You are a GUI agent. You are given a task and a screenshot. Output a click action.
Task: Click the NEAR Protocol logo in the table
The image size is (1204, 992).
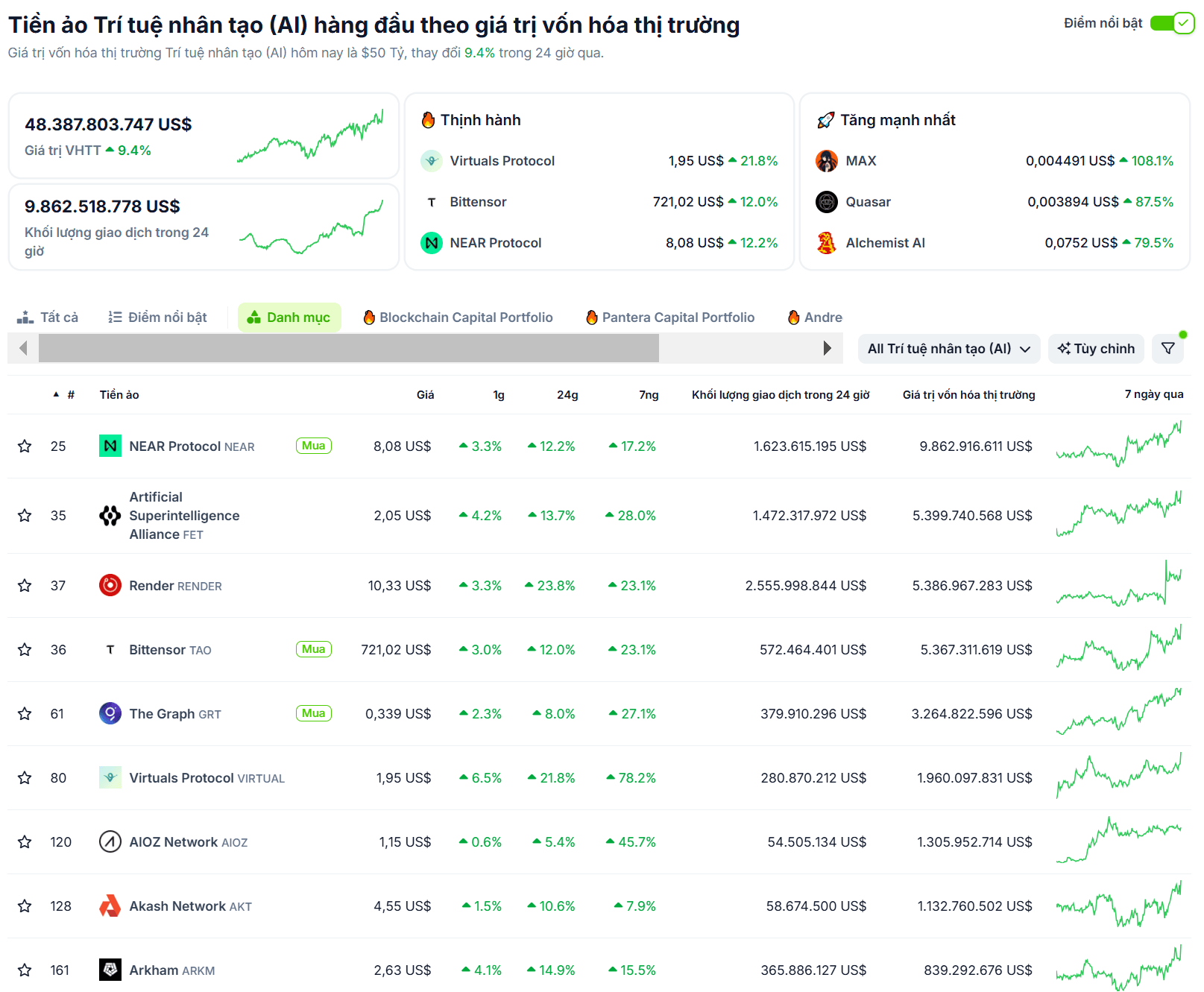tap(110, 446)
